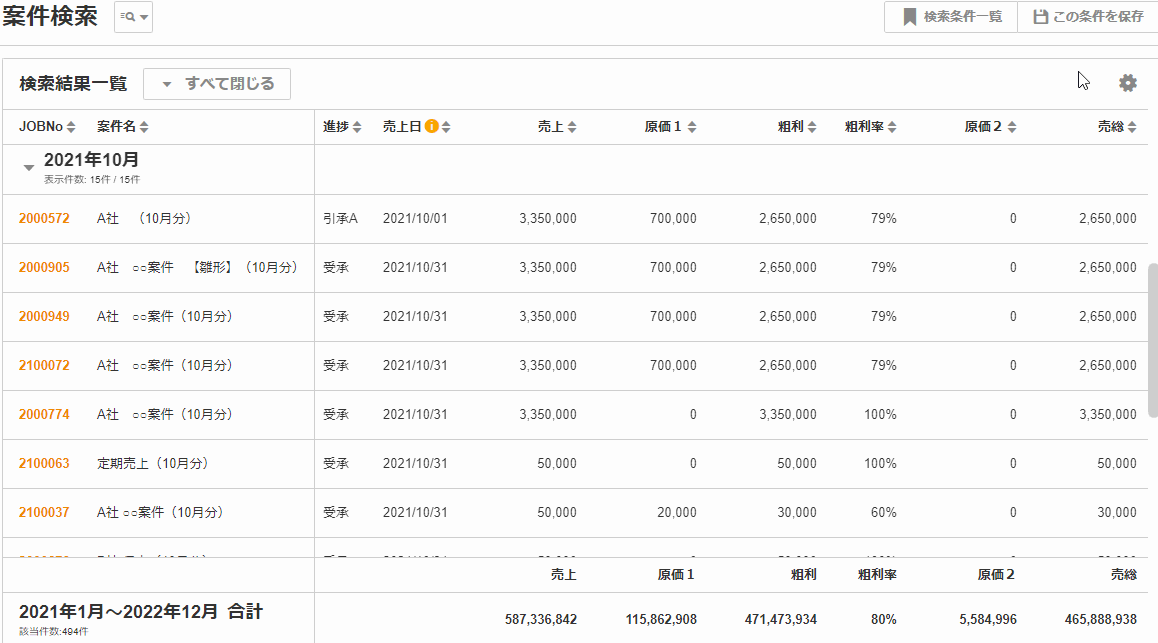
Task: Click すべて閉じる to collapse all groups
Action: [217, 84]
